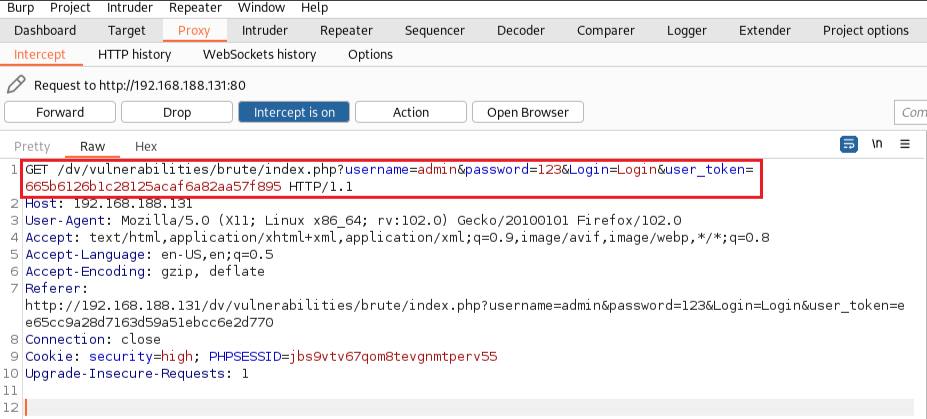Viewport: 927px width, 419px height.
Task: Open the proxy Options sub-tab
Action: pos(371,55)
